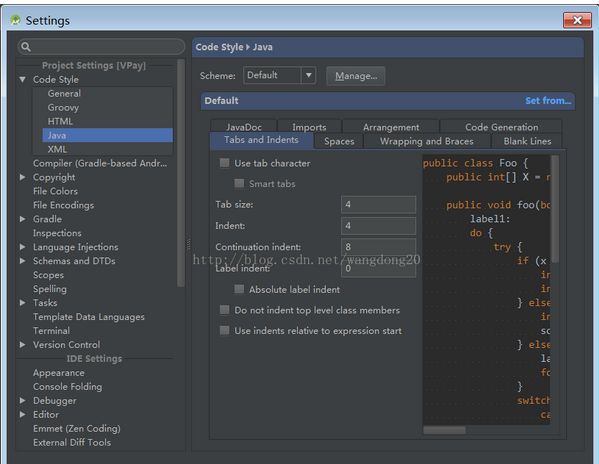Open the Blank Lines tab

coord(527,141)
